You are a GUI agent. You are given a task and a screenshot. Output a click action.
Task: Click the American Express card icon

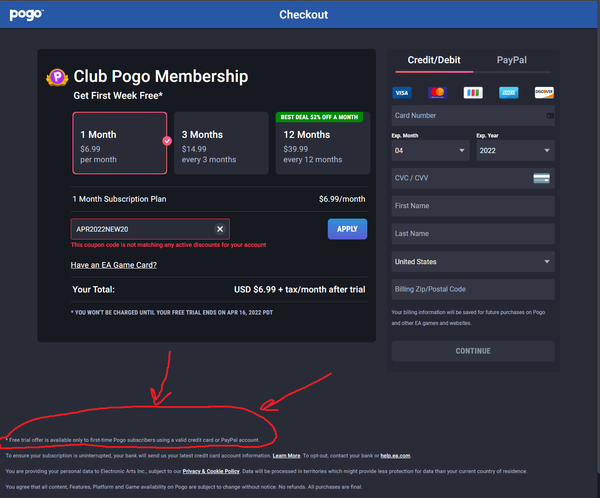click(508, 92)
